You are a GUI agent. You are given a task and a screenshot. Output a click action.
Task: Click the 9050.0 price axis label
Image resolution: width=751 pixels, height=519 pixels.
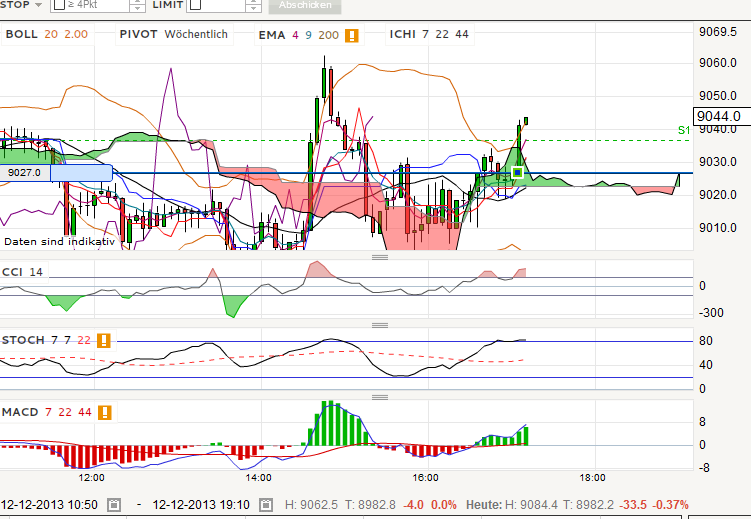718,96
